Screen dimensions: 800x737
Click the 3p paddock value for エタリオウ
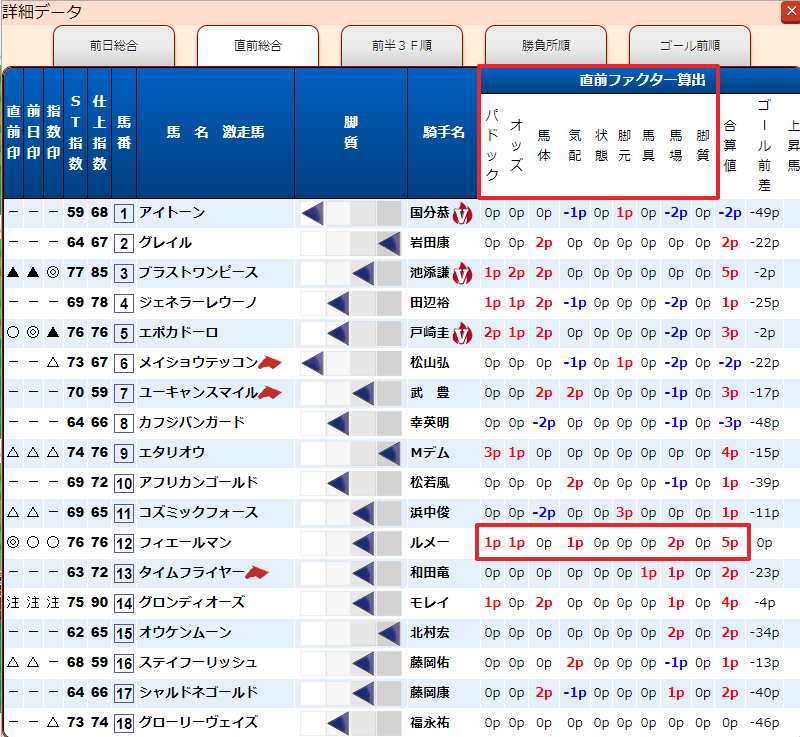tap(492, 453)
